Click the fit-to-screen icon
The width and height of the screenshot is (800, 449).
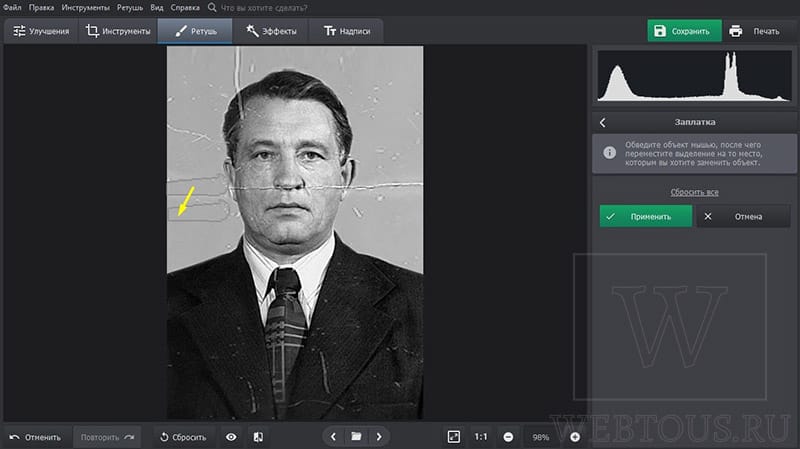pyautogui.click(x=454, y=437)
